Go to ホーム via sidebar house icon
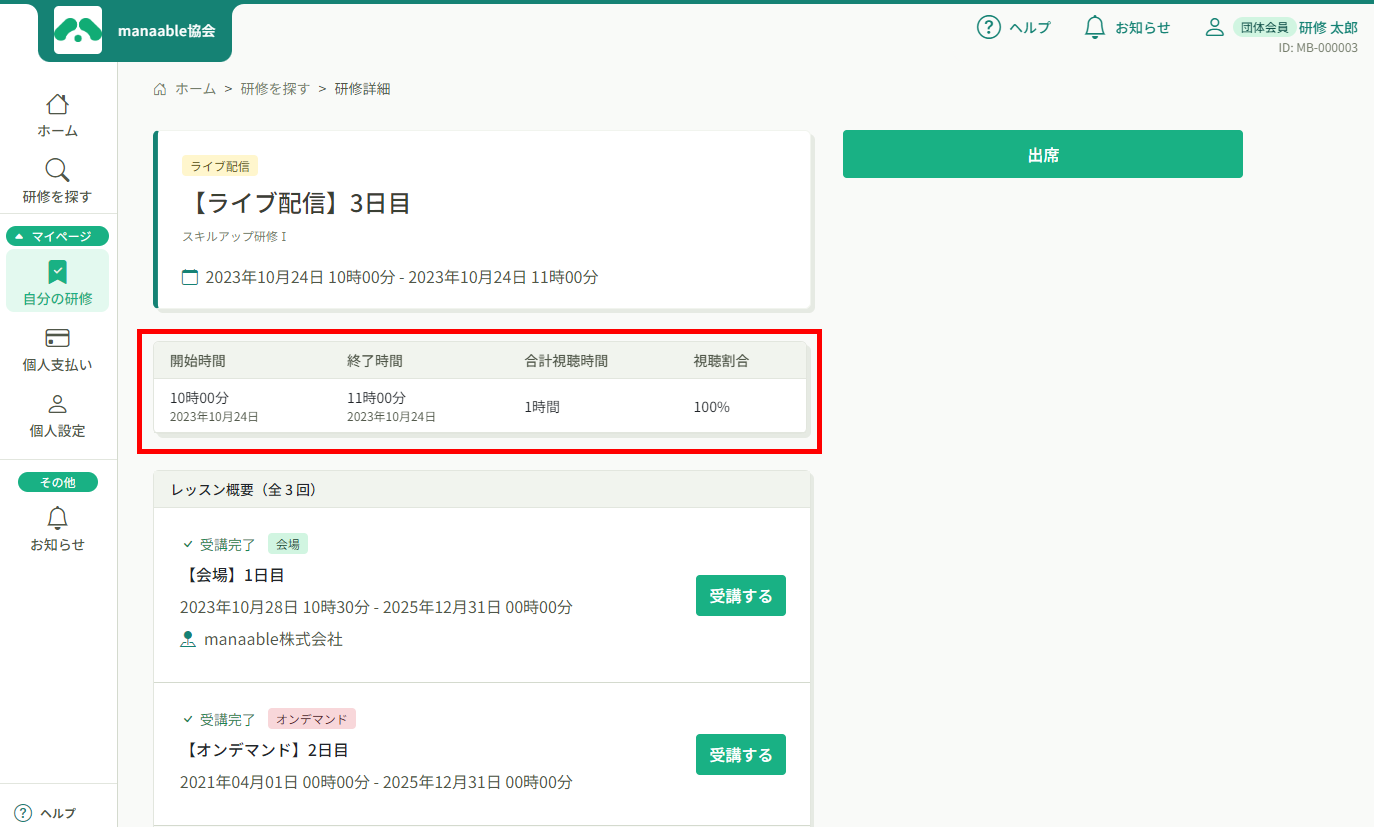 click(x=58, y=105)
